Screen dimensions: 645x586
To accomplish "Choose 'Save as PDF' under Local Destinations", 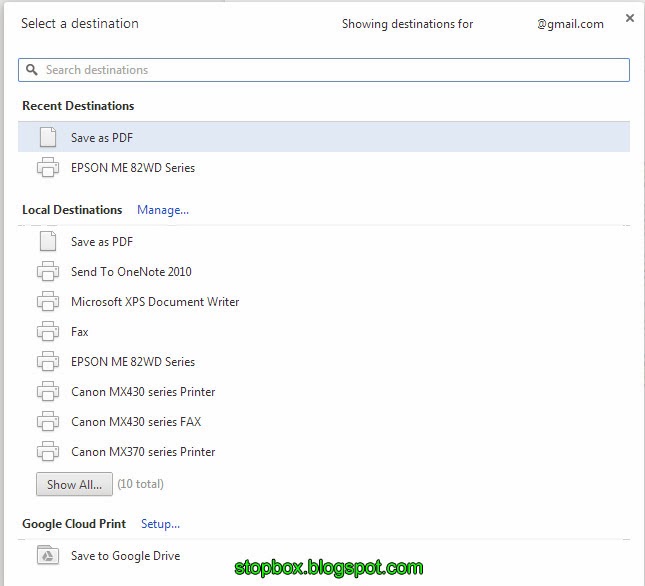I will [324, 241].
